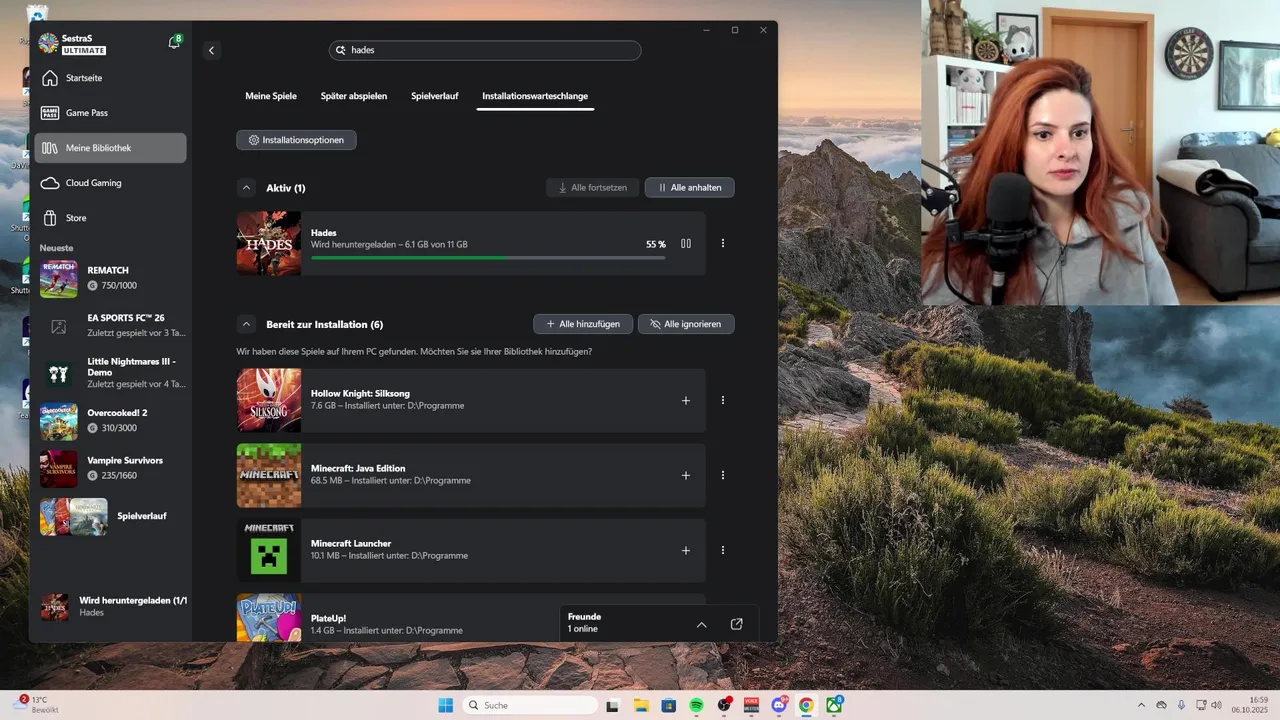Add Minecraft: Java Edition with plus icon
The height and width of the screenshot is (720, 1280).
pyautogui.click(x=686, y=475)
